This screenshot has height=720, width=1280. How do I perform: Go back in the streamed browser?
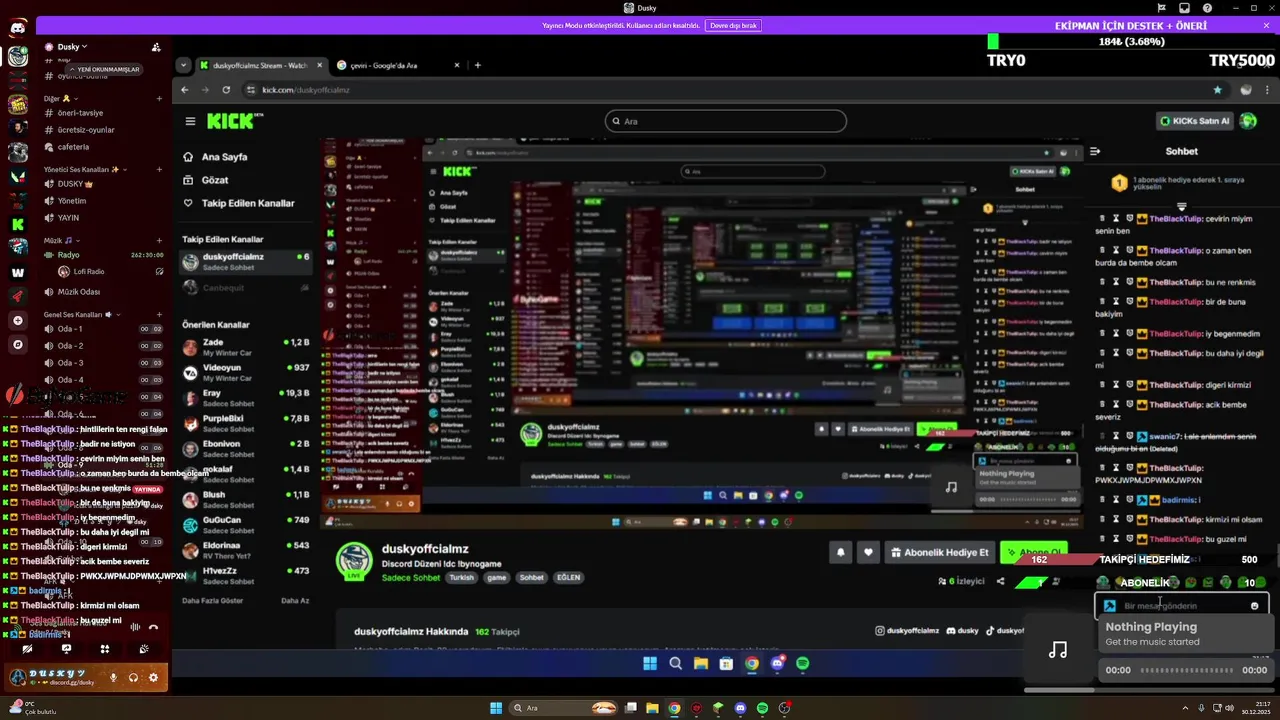pyautogui.click(x=183, y=90)
